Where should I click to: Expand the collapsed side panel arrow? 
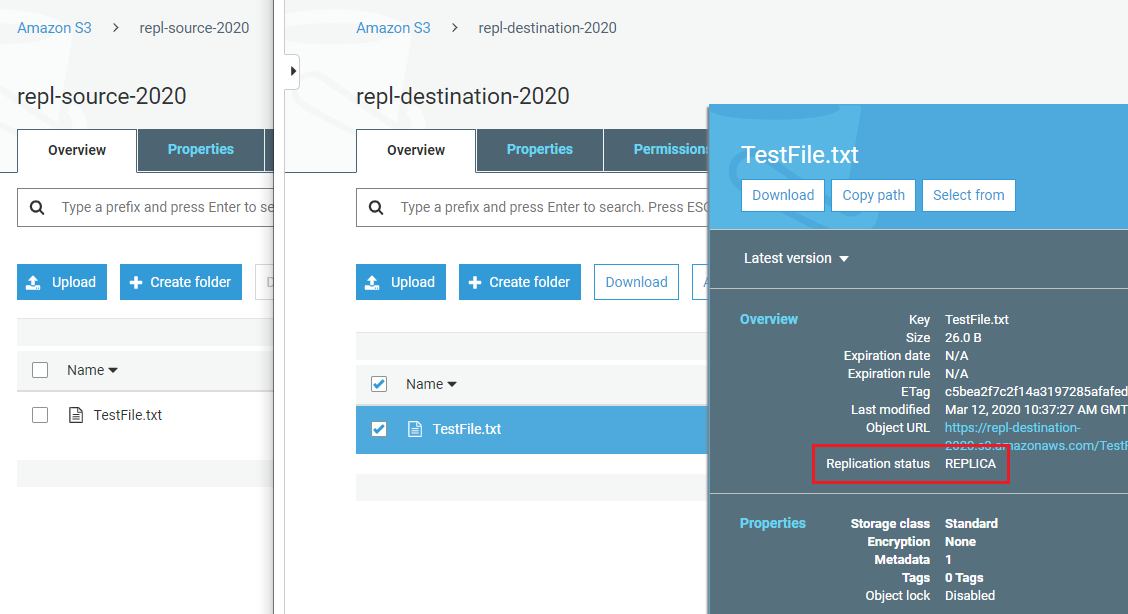(x=293, y=71)
